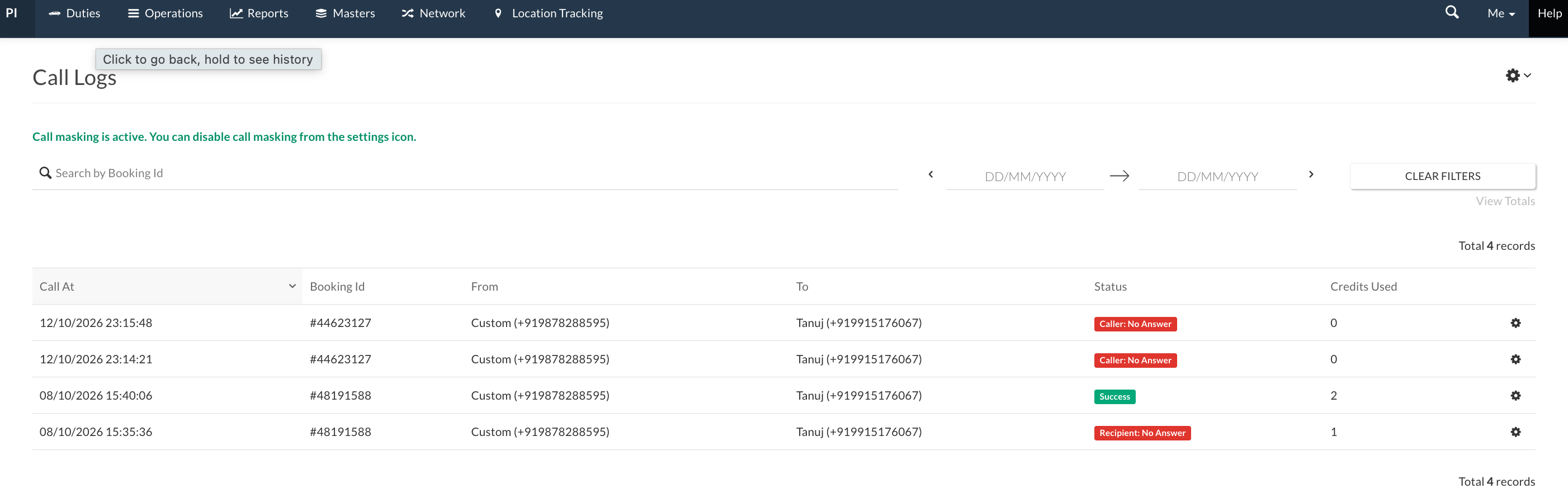Open gear for the 23:15:48 call row
Screen dimensions: 1568x493
click(x=1515, y=323)
